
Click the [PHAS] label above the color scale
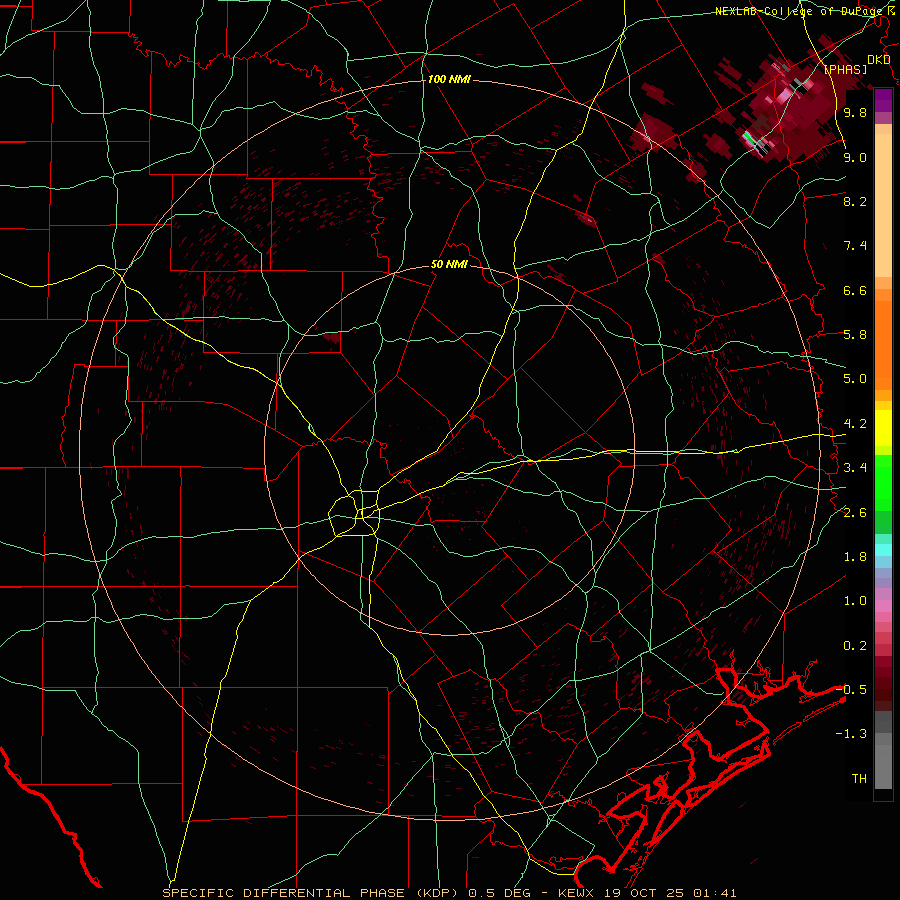point(845,69)
